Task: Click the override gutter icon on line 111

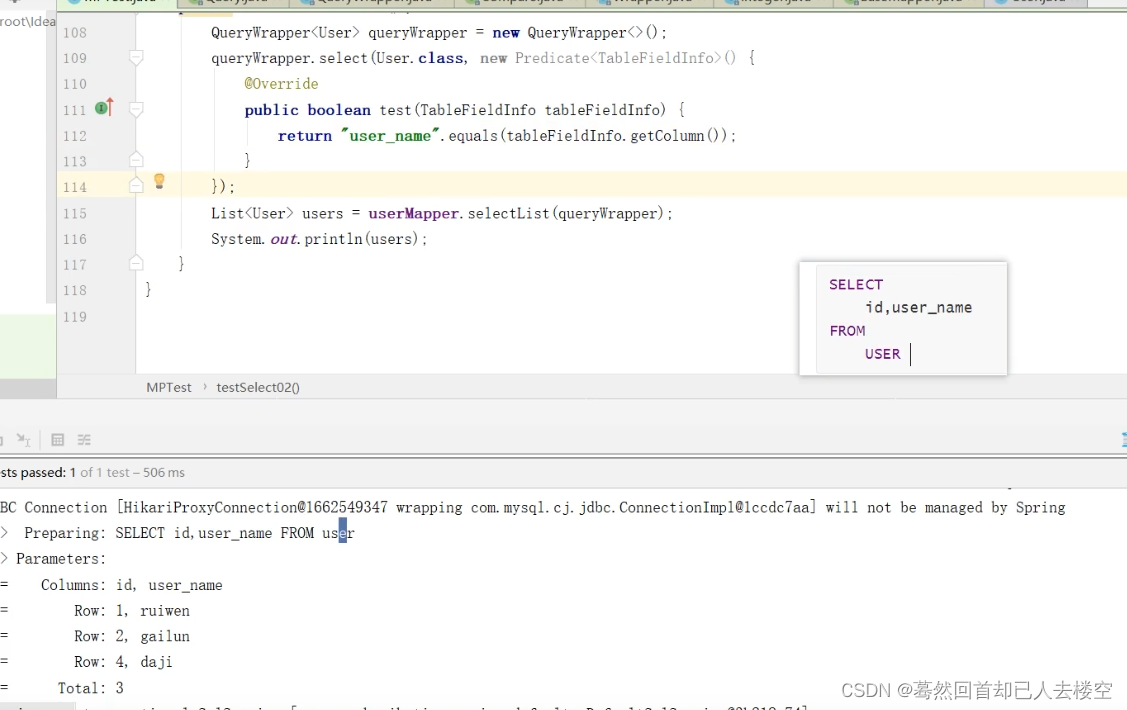Action: 105,108
